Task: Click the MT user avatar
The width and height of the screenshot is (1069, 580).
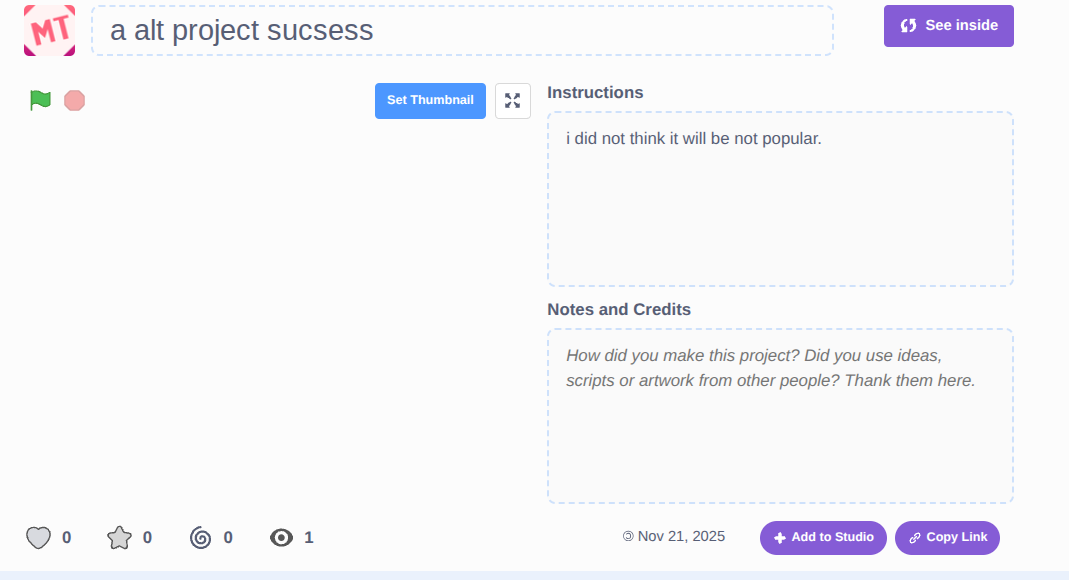Action: click(50, 30)
